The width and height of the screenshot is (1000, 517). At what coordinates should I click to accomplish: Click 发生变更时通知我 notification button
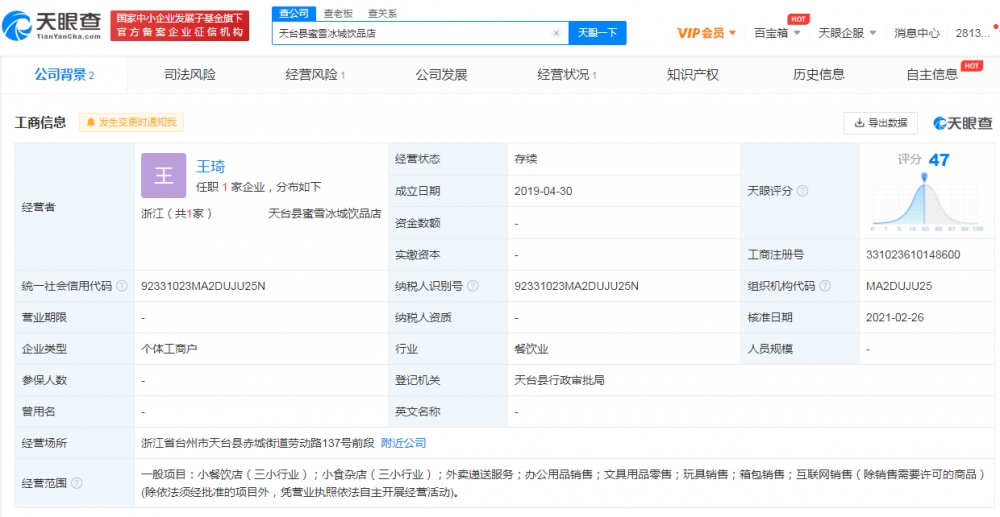click(x=131, y=122)
